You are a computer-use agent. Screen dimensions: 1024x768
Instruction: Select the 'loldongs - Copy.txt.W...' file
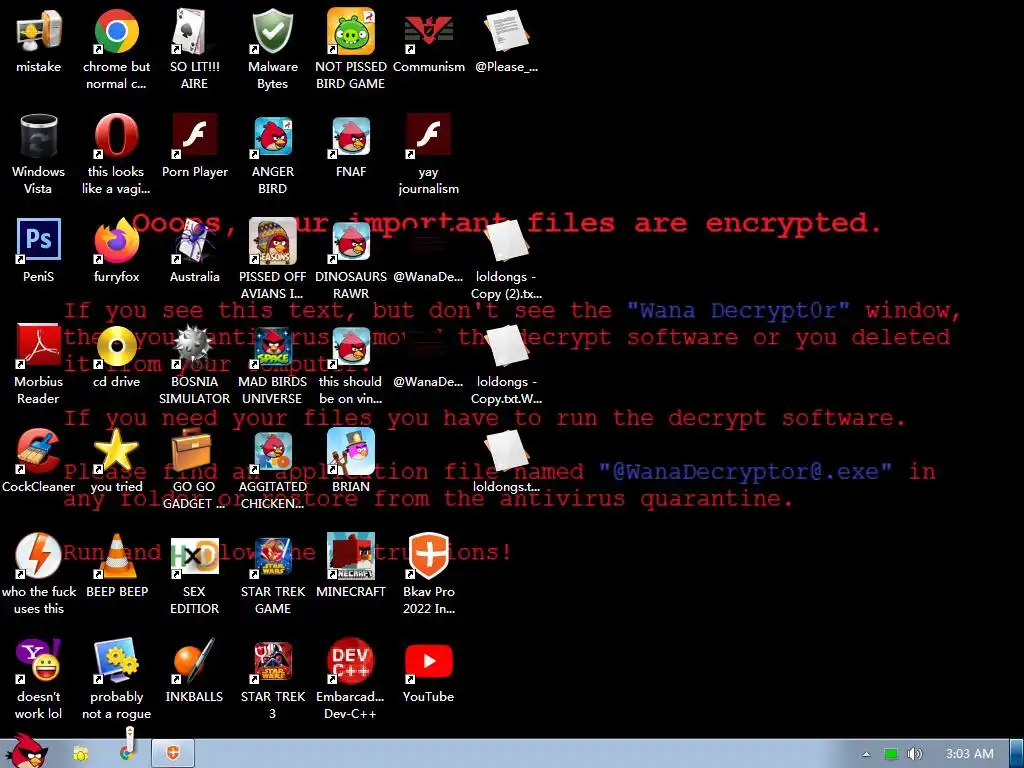507,347
